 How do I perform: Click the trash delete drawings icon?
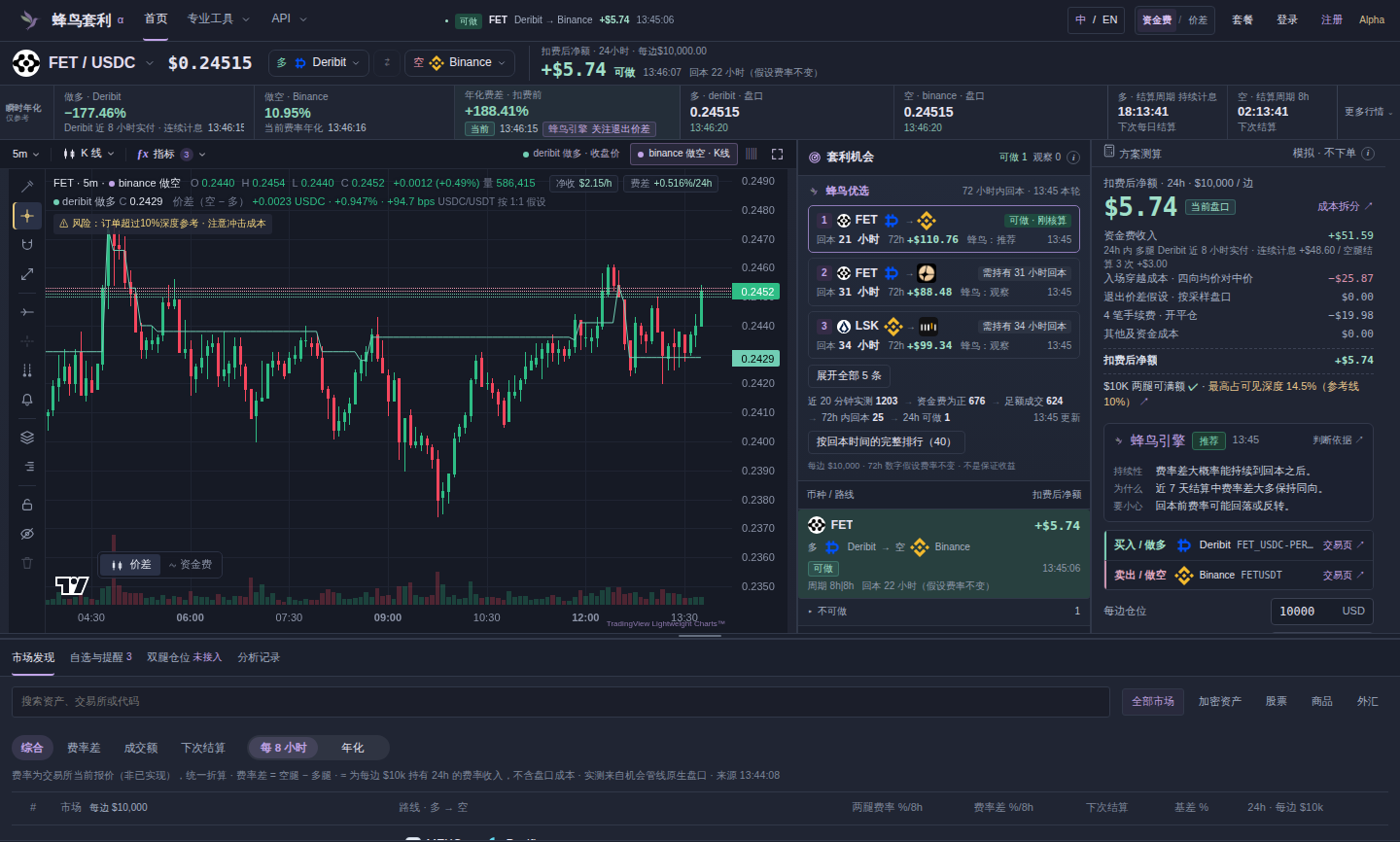point(27,563)
